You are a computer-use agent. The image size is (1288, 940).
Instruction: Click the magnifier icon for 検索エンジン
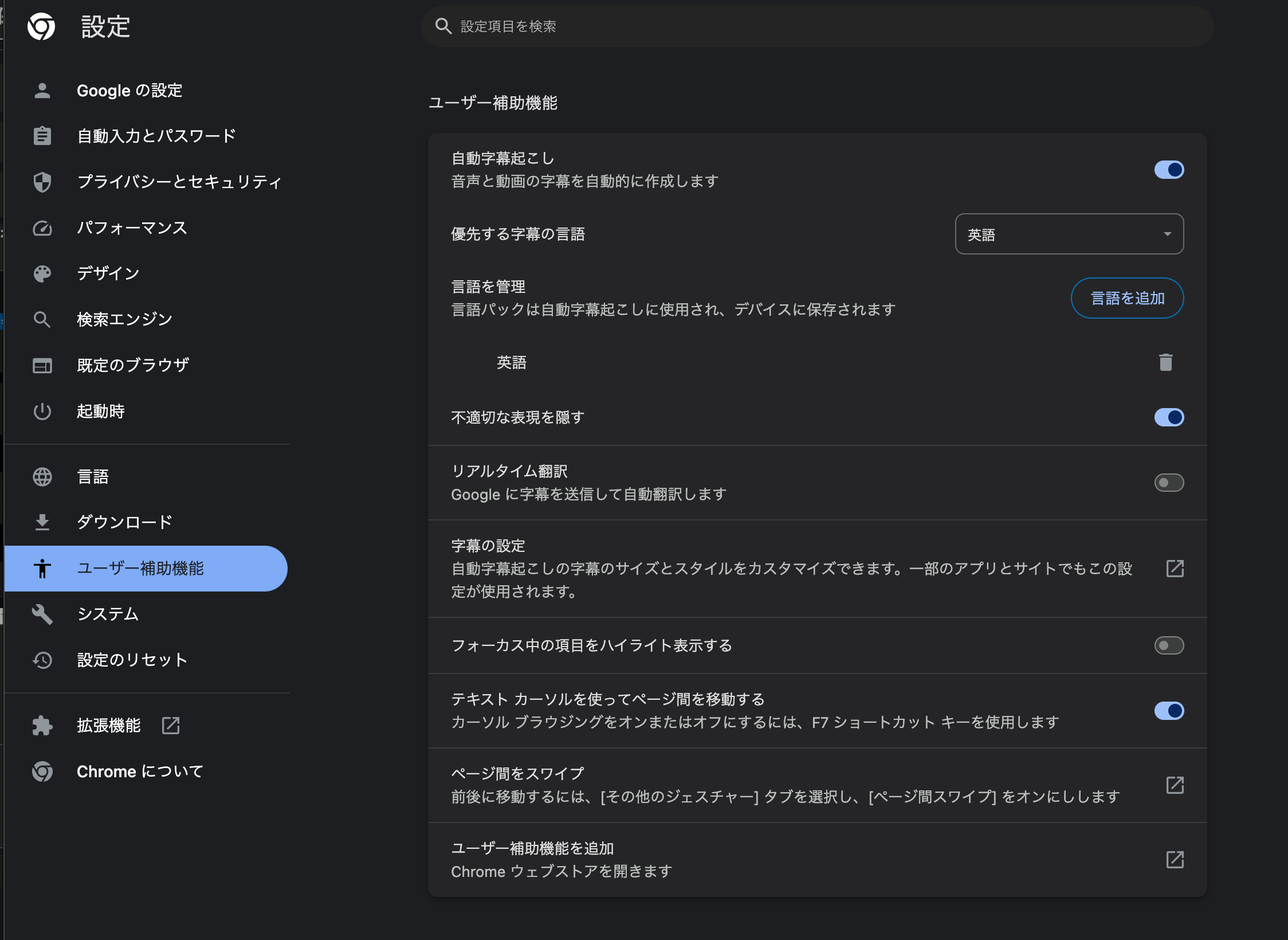click(x=42, y=319)
